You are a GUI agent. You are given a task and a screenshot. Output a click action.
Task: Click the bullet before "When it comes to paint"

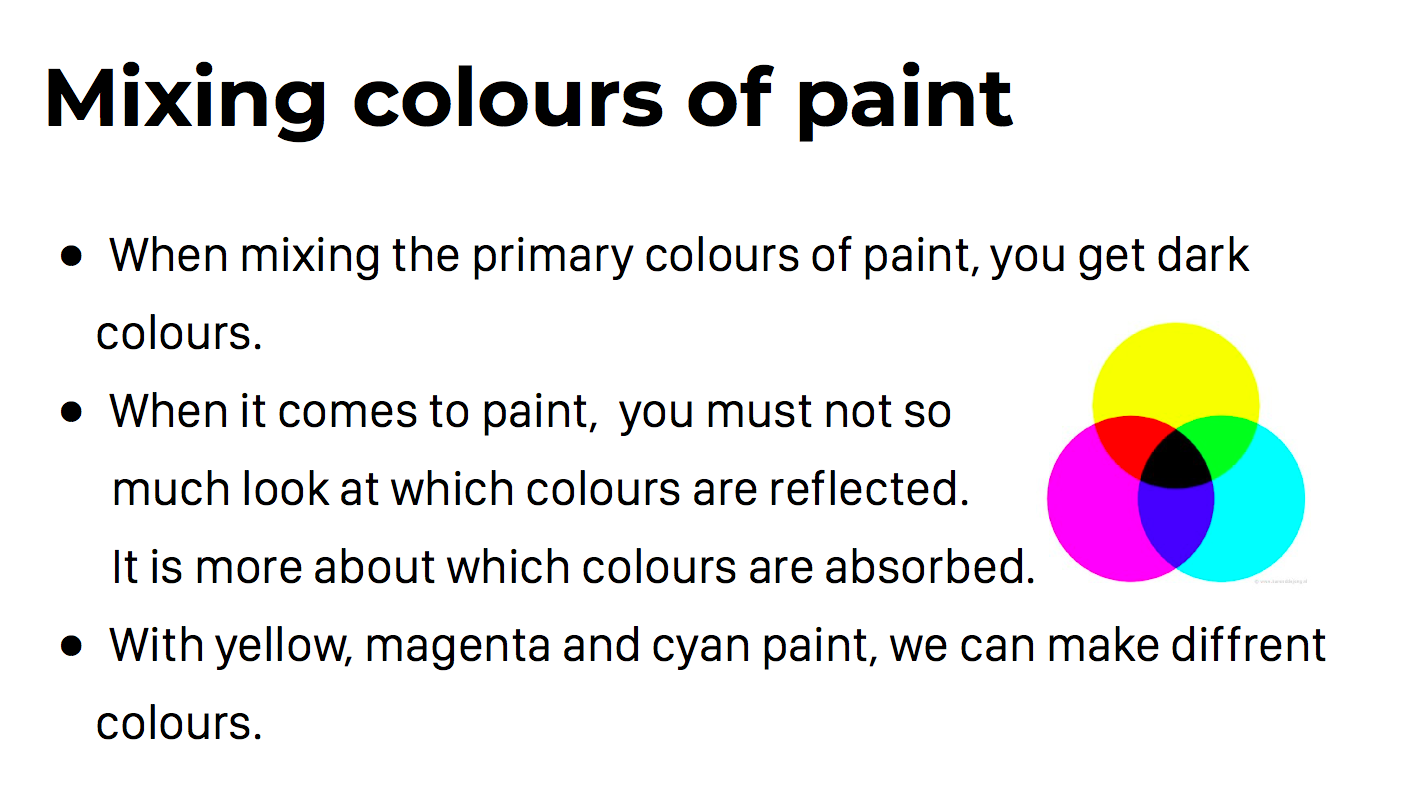point(71,412)
